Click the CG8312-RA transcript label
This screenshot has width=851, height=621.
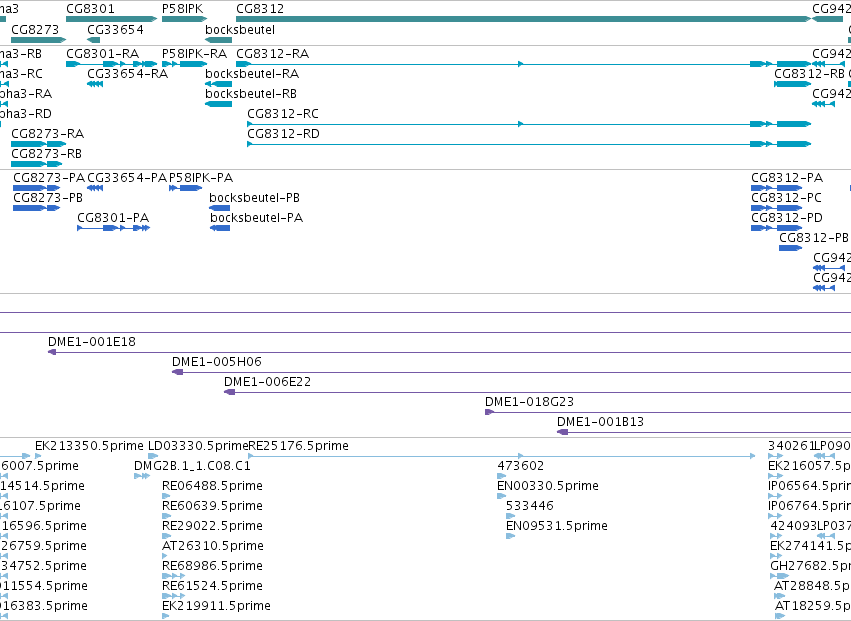(272, 54)
